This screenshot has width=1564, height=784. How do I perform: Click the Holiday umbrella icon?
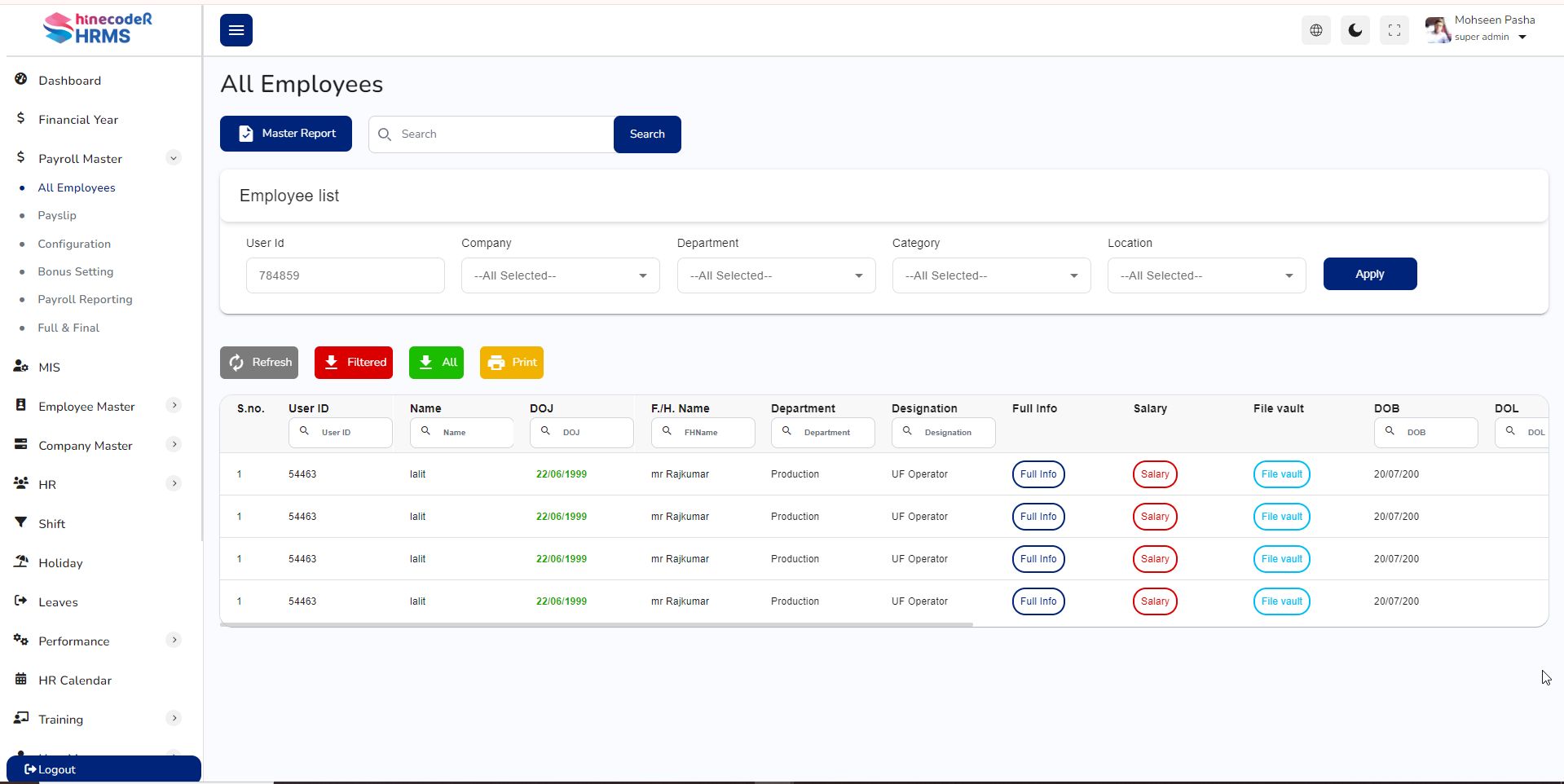[21, 562]
